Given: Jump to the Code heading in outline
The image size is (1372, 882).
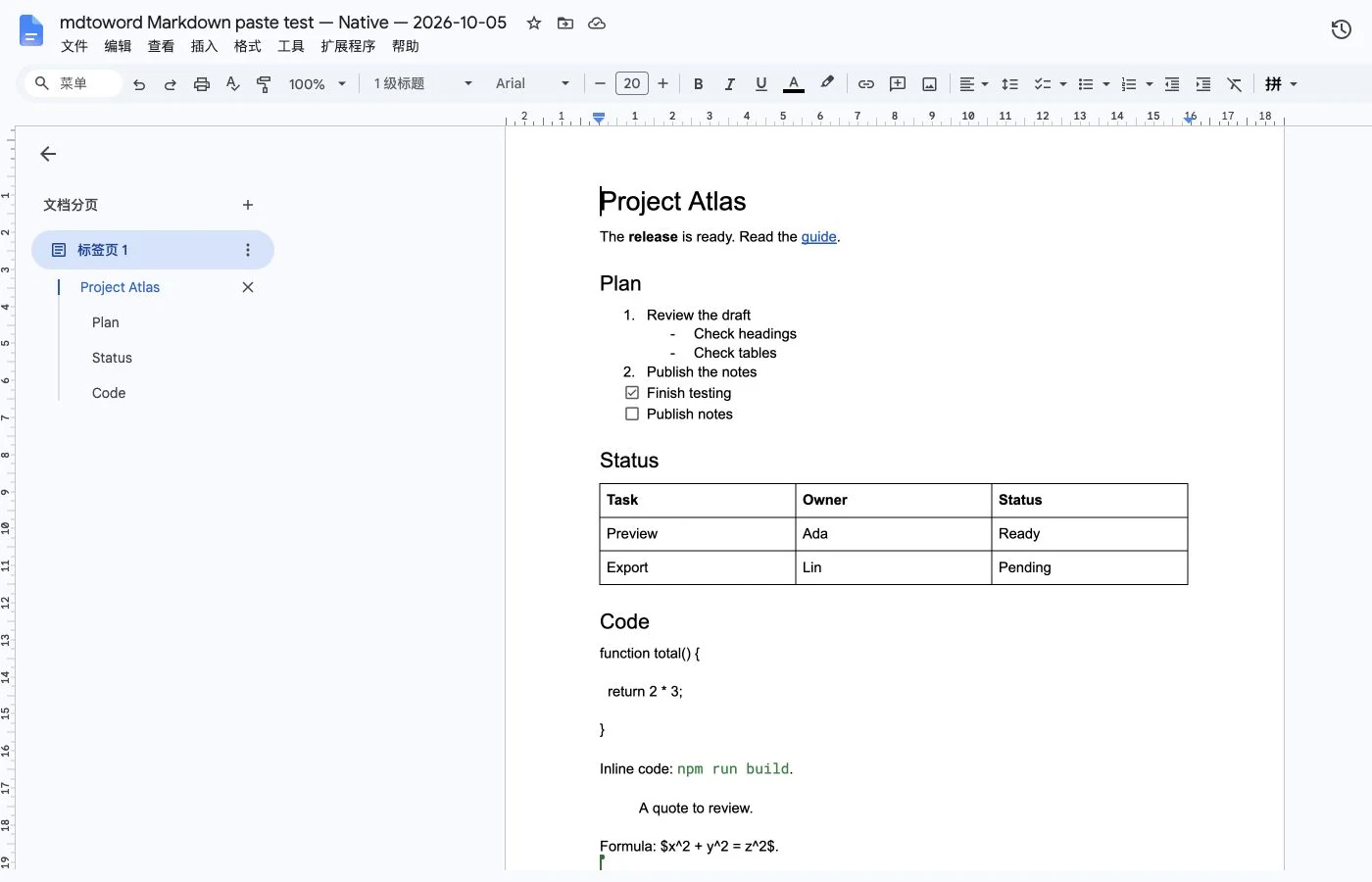Looking at the screenshot, I should [x=109, y=393].
